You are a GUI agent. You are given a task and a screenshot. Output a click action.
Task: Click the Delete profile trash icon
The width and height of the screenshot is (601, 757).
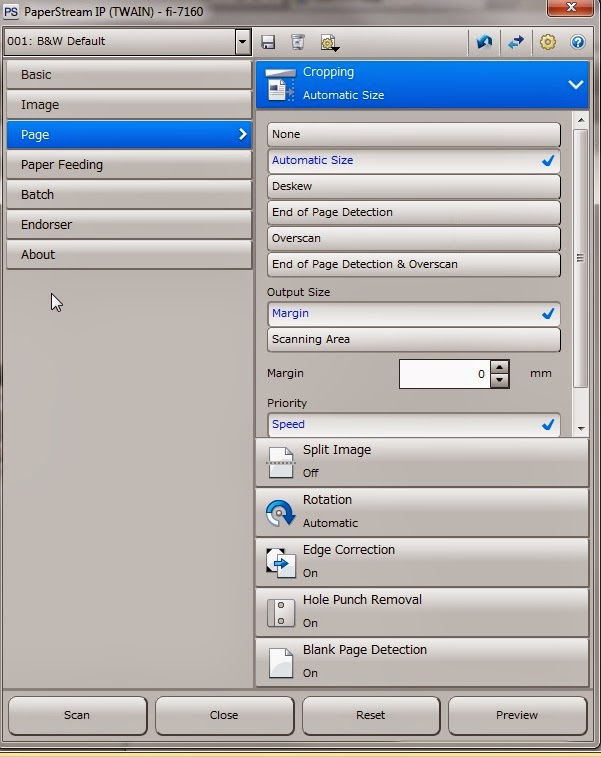298,42
